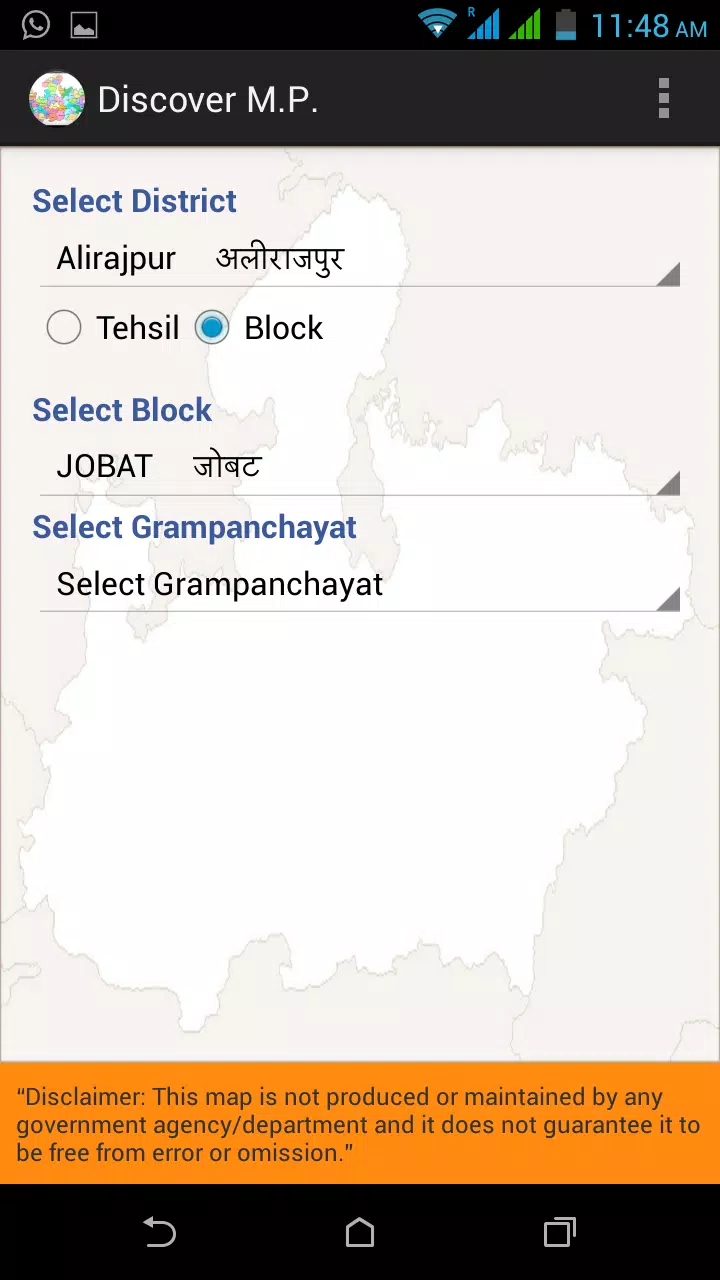The width and height of the screenshot is (720, 1280).
Task: Open the JOBAT block dropdown
Action: coord(360,467)
